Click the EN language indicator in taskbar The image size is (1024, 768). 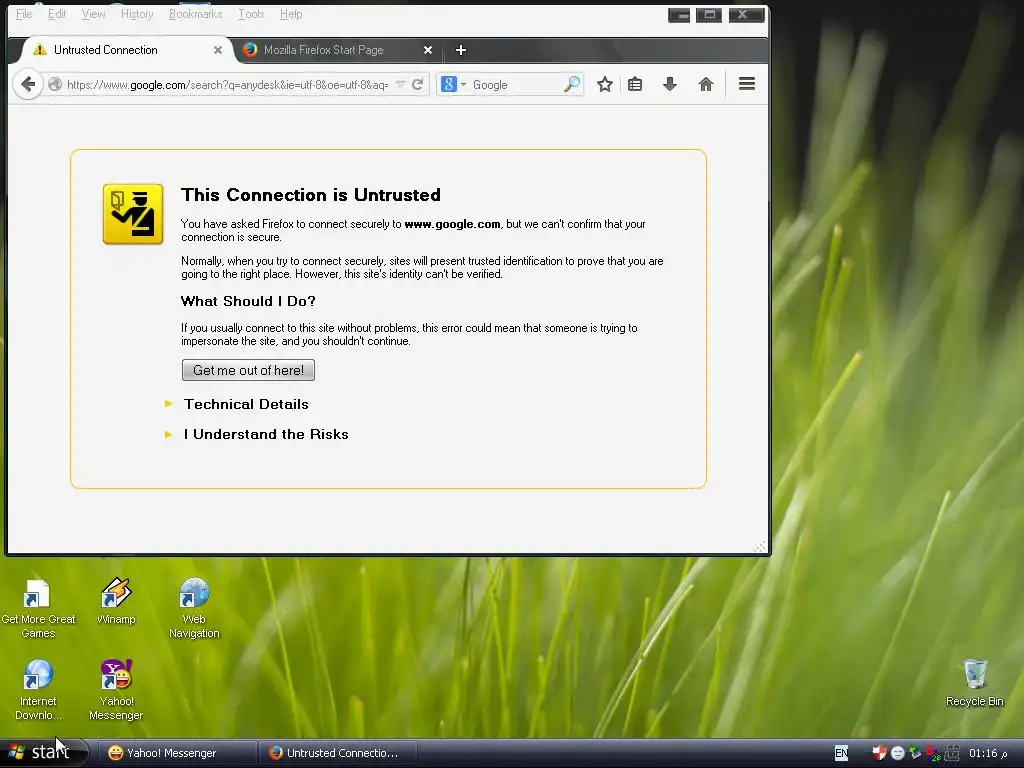(841, 753)
